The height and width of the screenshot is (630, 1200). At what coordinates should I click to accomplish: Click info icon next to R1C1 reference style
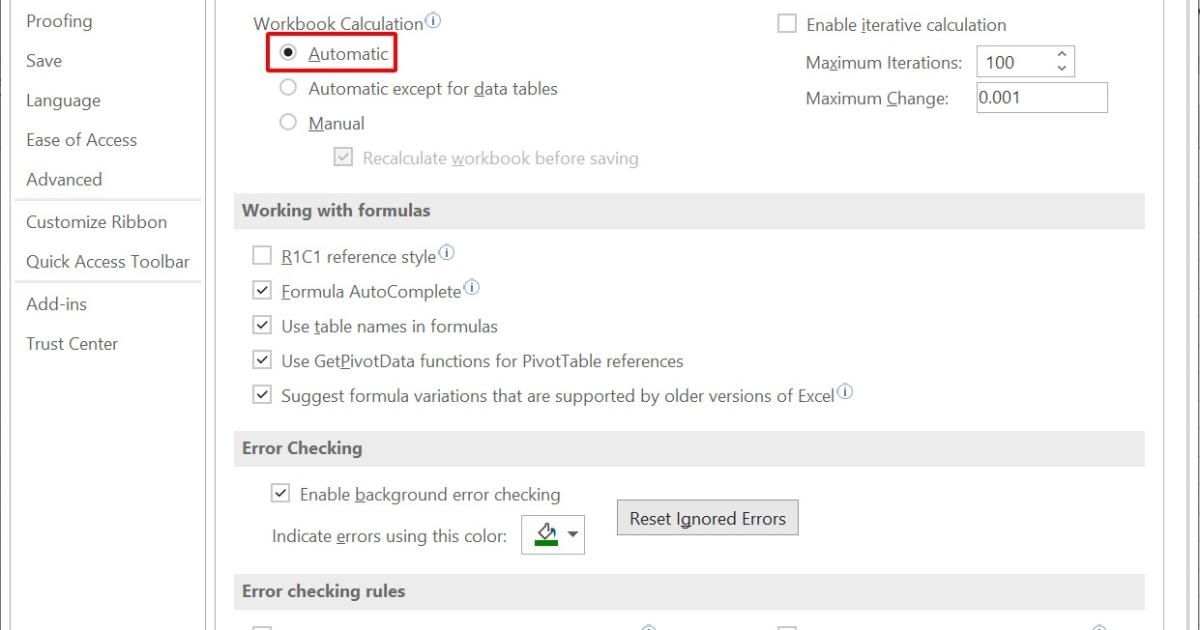pyautogui.click(x=446, y=254)
